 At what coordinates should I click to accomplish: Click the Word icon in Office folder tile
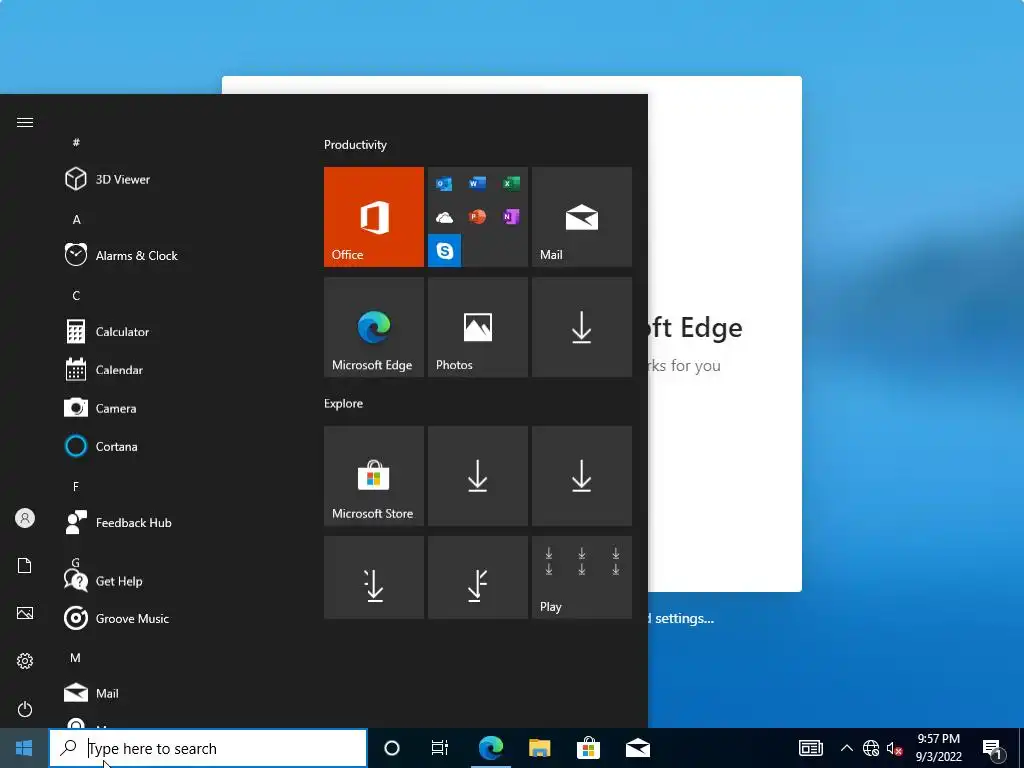pos(477,184)
